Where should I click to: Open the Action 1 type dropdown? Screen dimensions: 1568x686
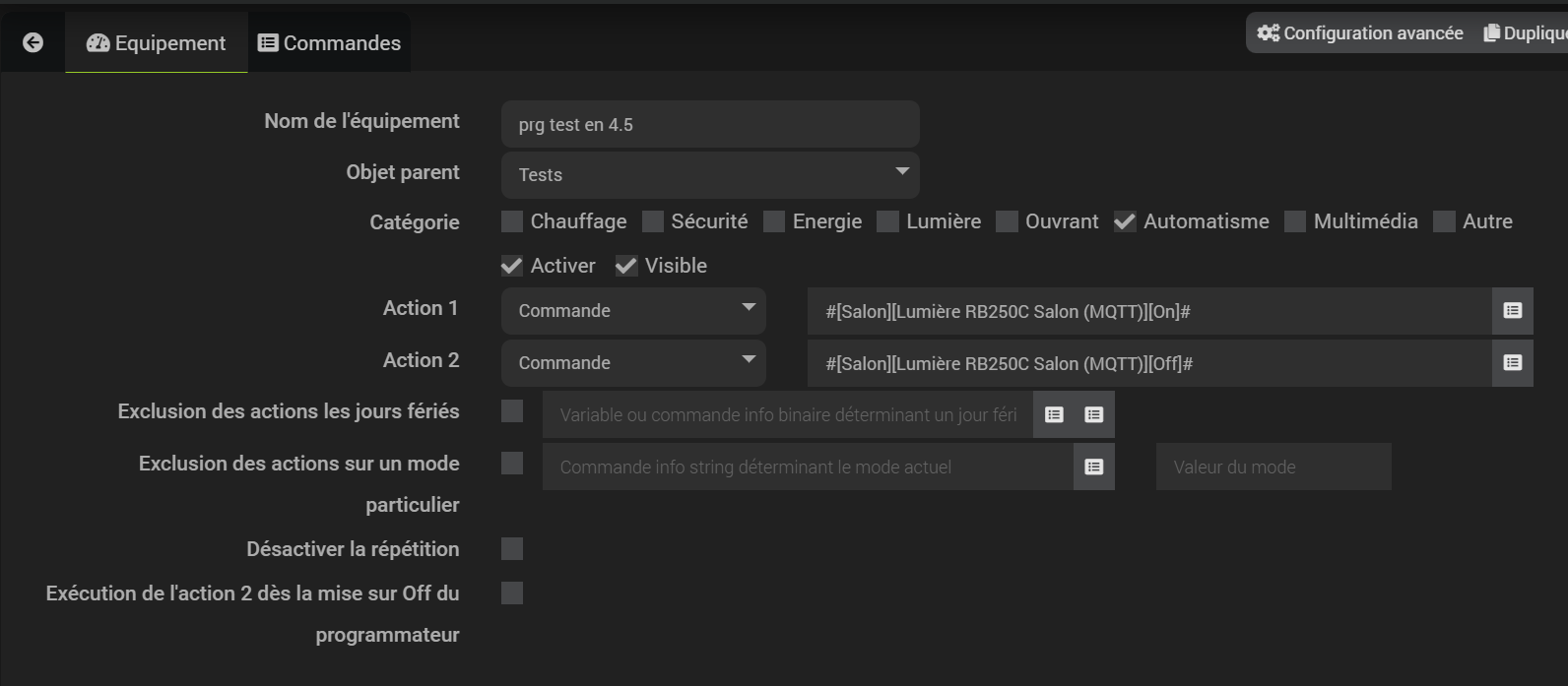click(633, 311)
